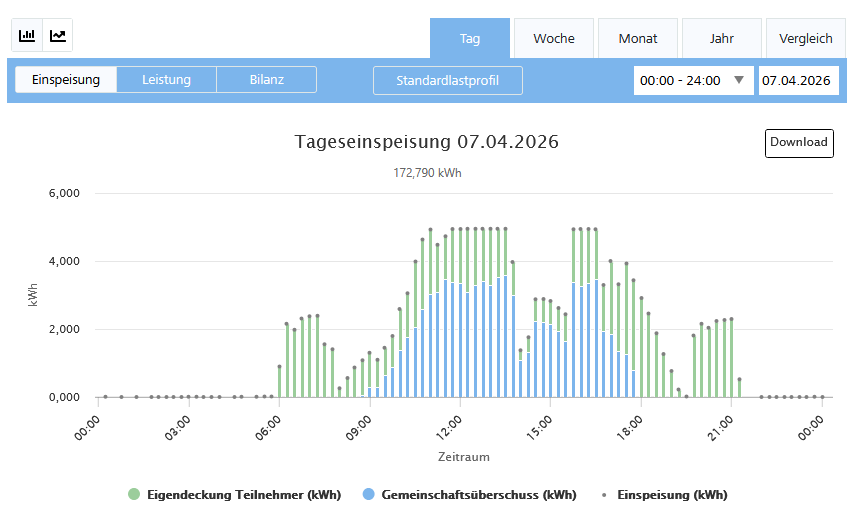861x511 pixels.
Task: Toggle green Eigendeckung Teilnehmer legend marker
Action: (134, 494)
